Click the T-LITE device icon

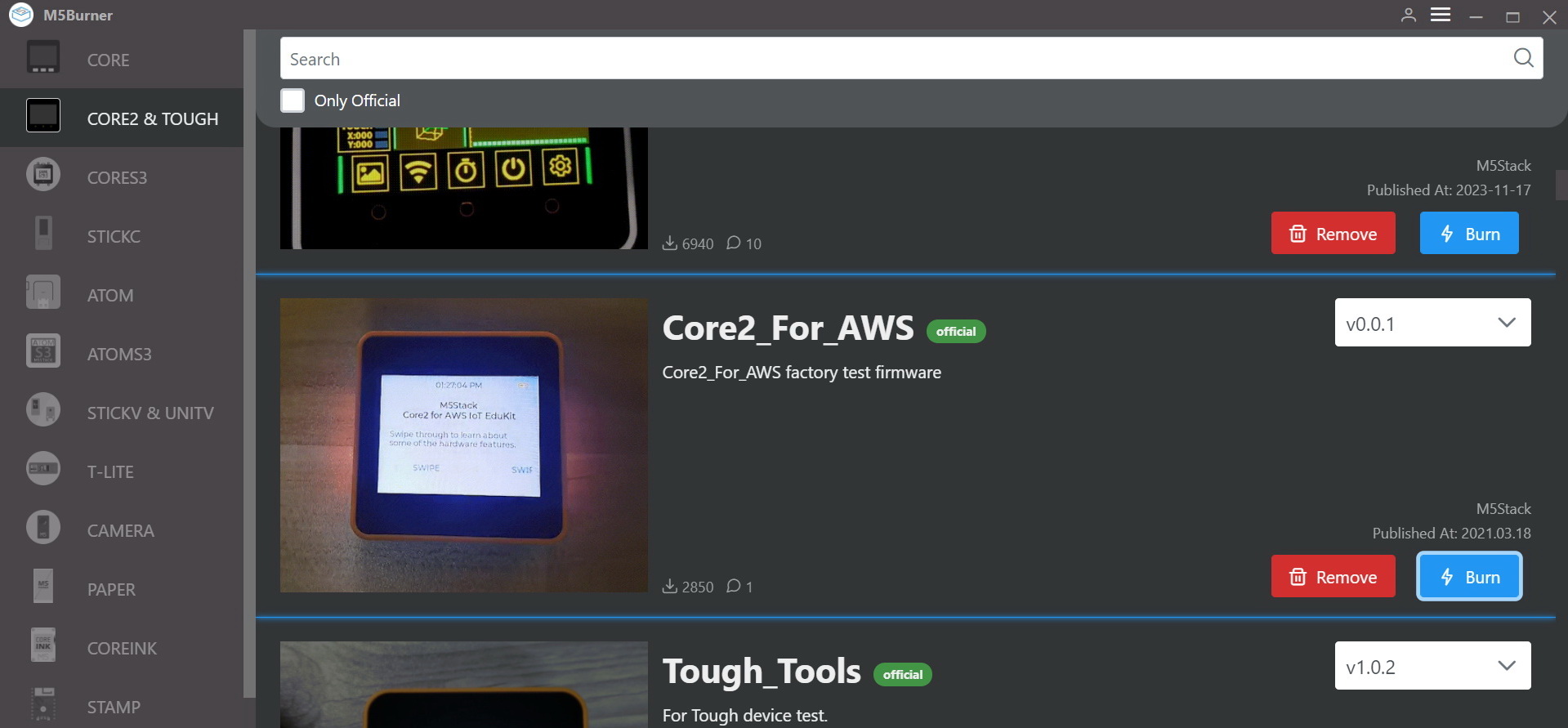[x=43, y=470]
